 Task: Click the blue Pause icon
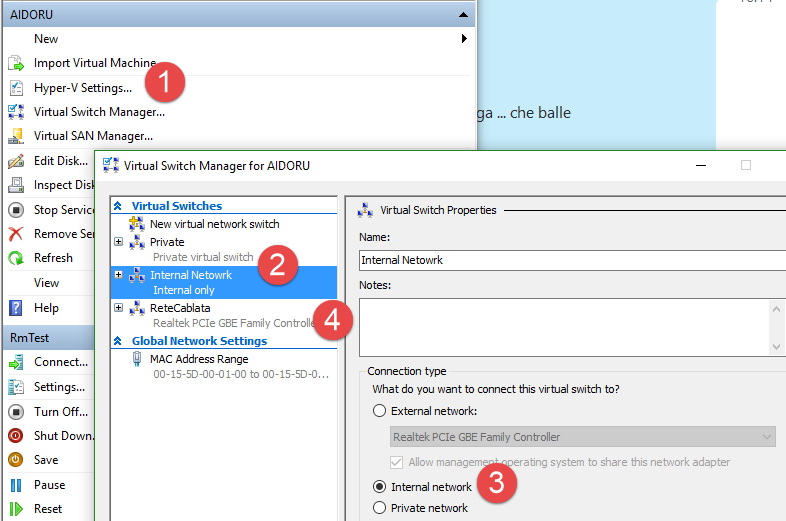point(16,485)
